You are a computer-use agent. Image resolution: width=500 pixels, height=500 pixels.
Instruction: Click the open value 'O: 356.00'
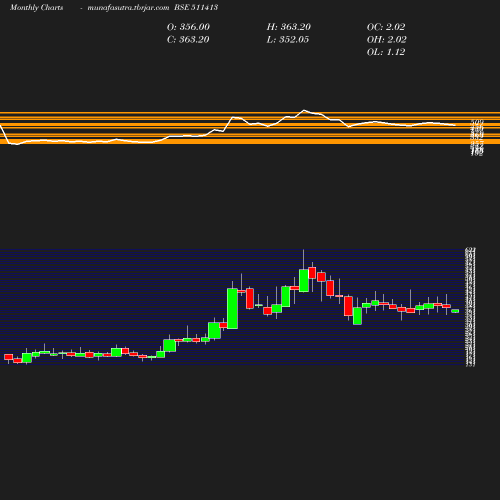pyautogui.click(x=188, y=27)
